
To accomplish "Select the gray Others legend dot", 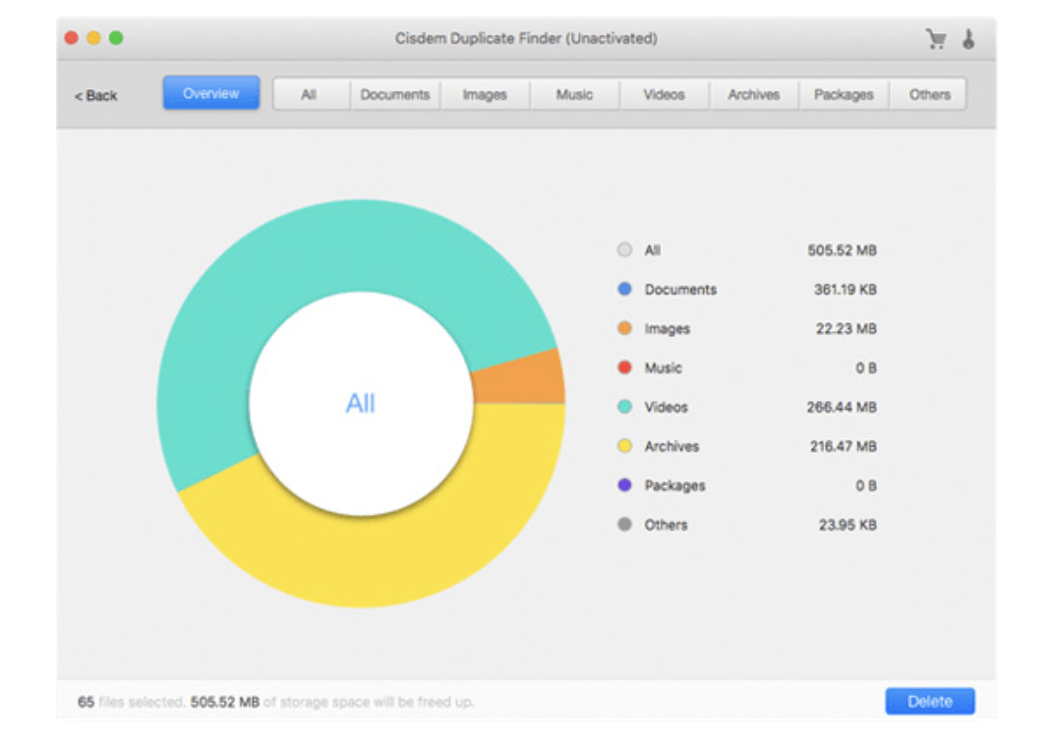I will (x=625, y=524).
